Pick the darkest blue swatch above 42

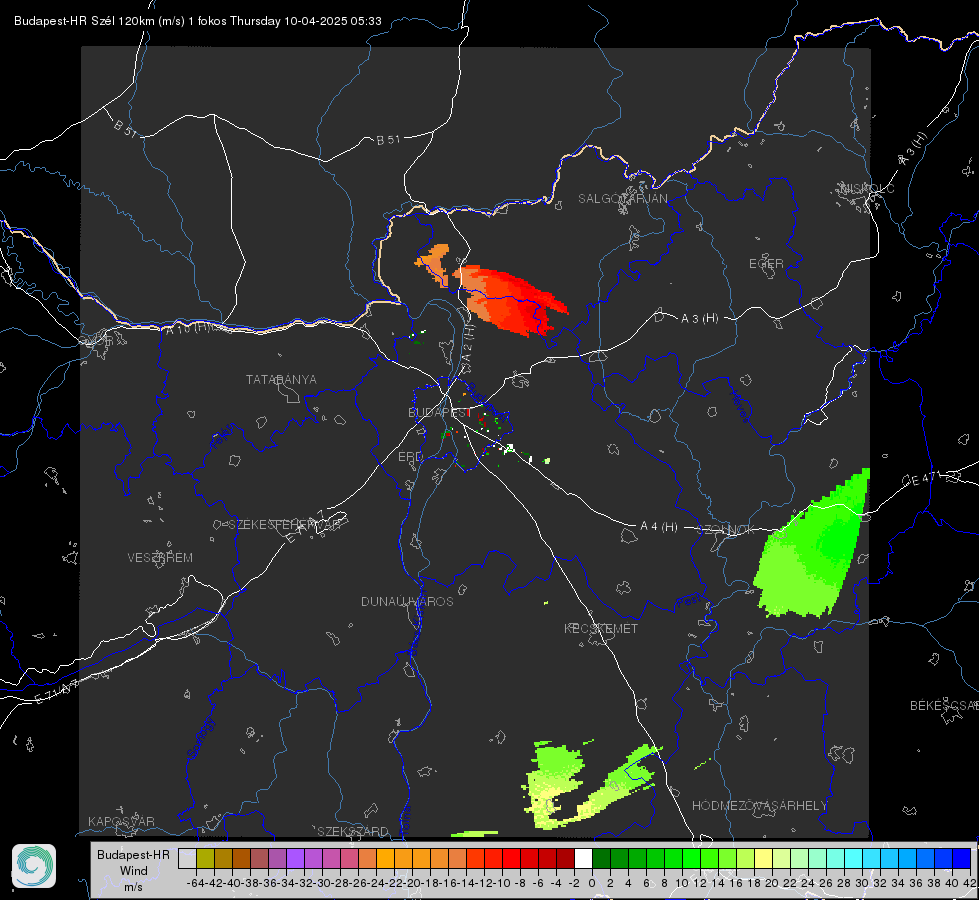click(962, 858)
